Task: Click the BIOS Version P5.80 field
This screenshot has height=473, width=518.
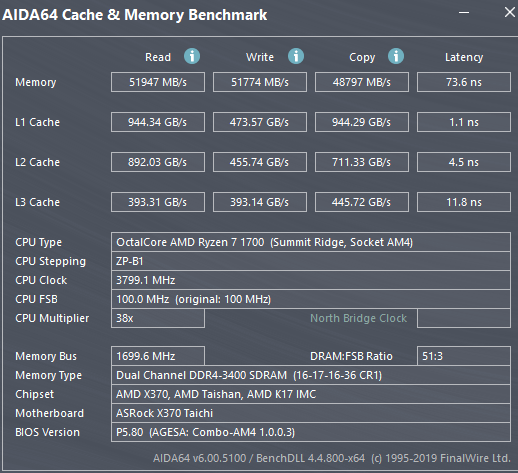Action: (x=311, y=432)
